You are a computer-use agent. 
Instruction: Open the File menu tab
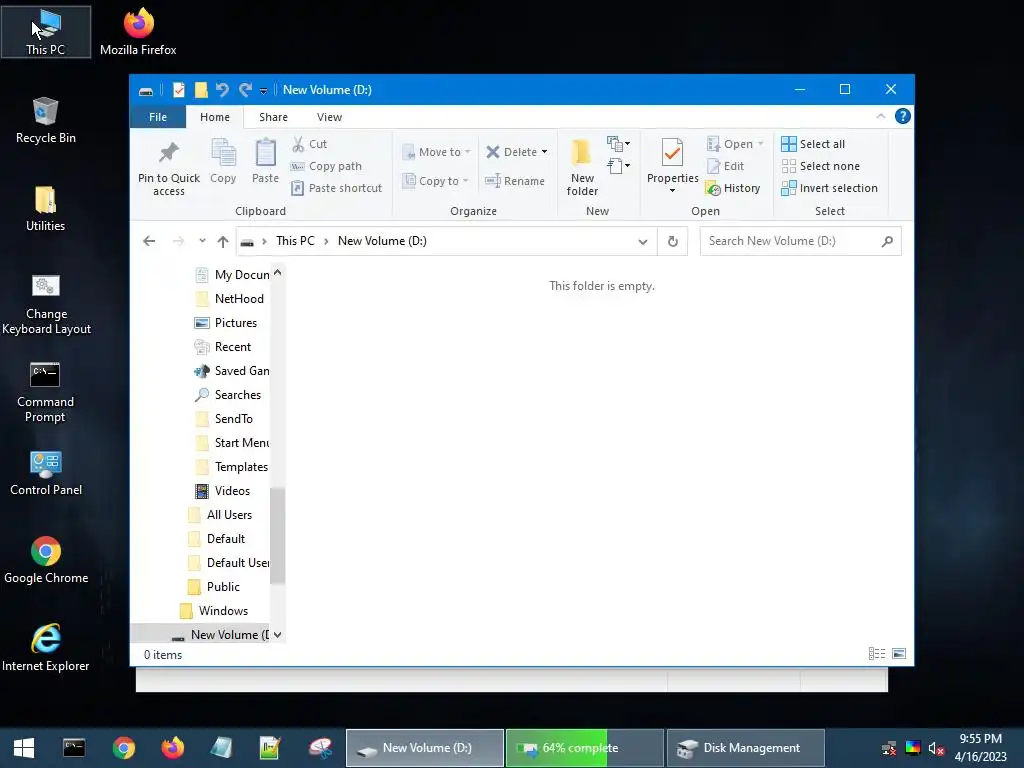coord(157,117)
